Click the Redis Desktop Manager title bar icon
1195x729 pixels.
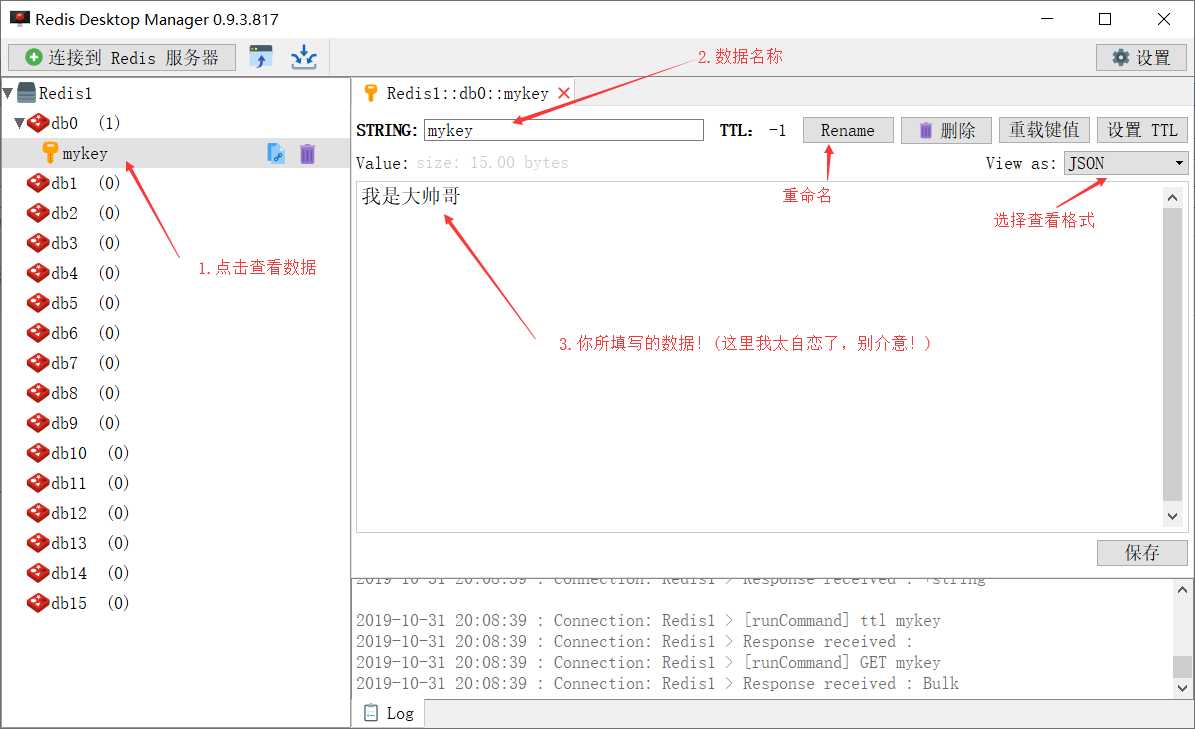(x=20, y=18)
